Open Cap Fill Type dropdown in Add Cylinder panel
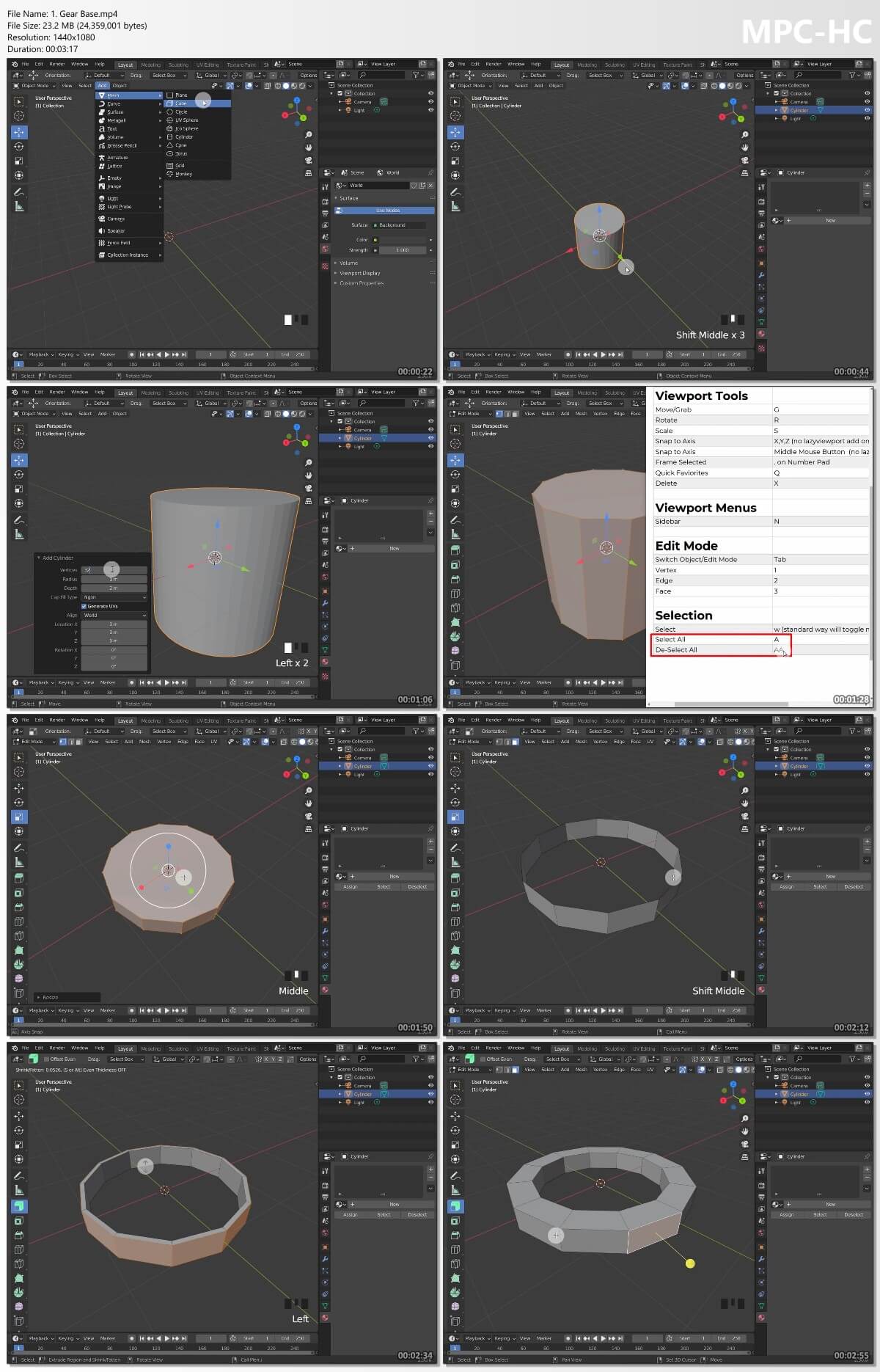 [x=114, y=597]
